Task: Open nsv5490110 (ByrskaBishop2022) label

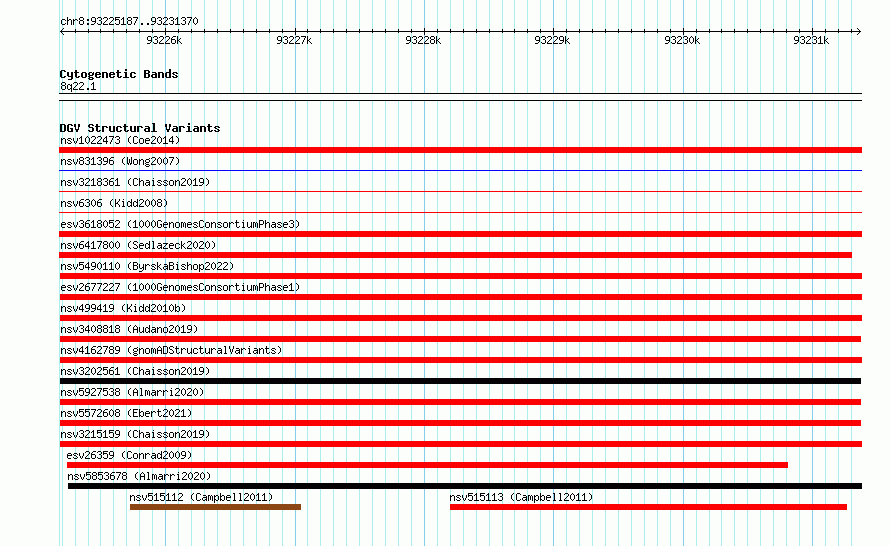Action: pos(147,266)
